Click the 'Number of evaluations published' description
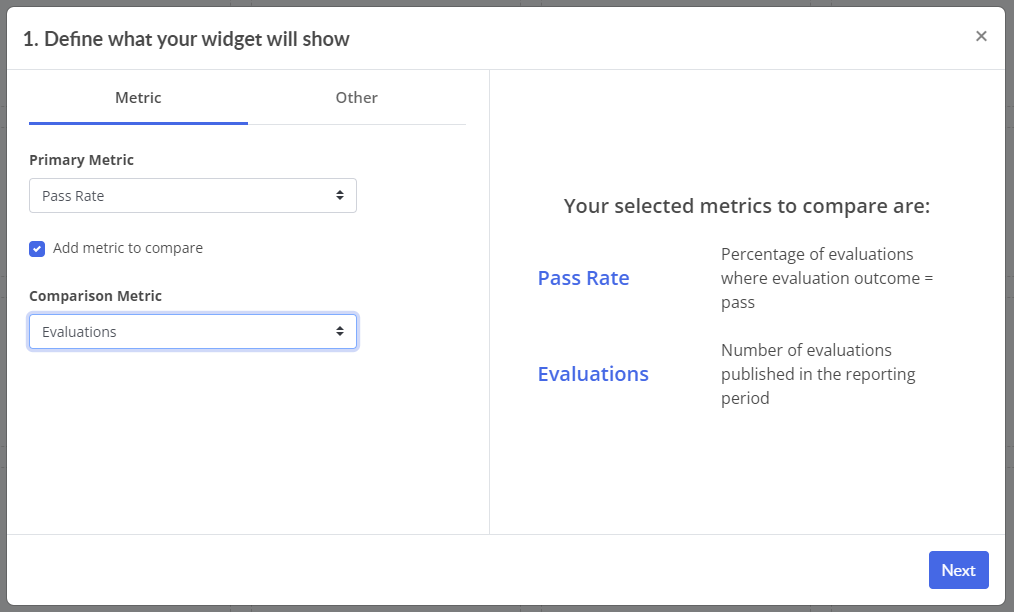Image resolution: width=1014 pixels, height=612 pixels. coord(818,374)
